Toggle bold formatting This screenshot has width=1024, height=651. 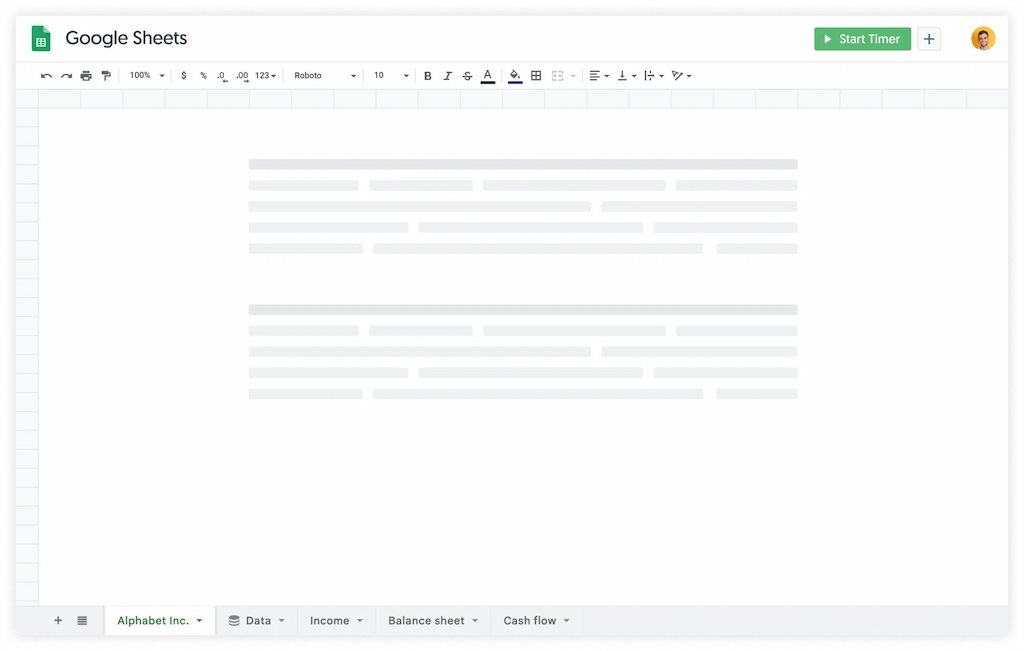point(427,75)
